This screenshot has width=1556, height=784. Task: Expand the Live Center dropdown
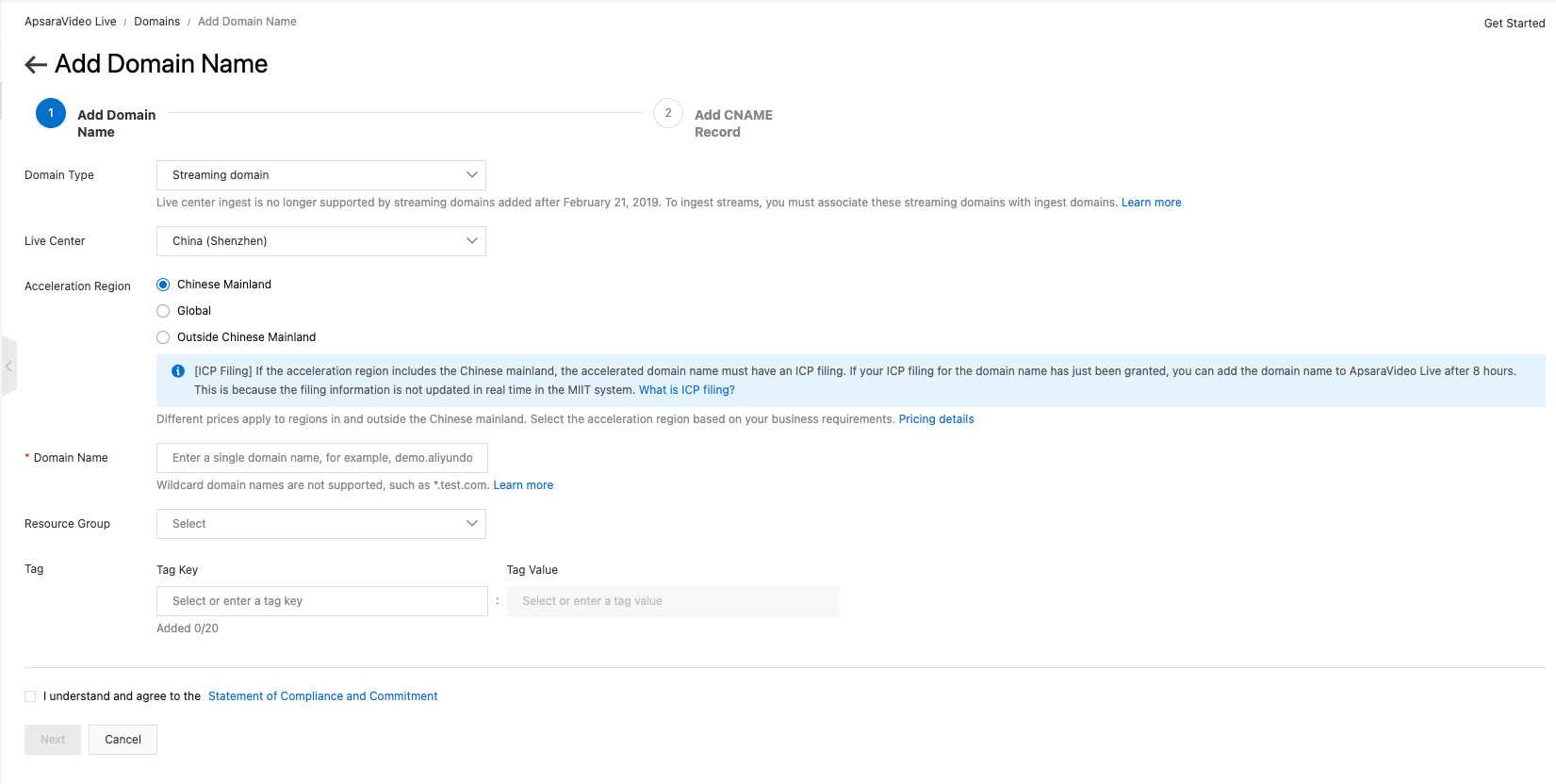(x=320, y=241)
